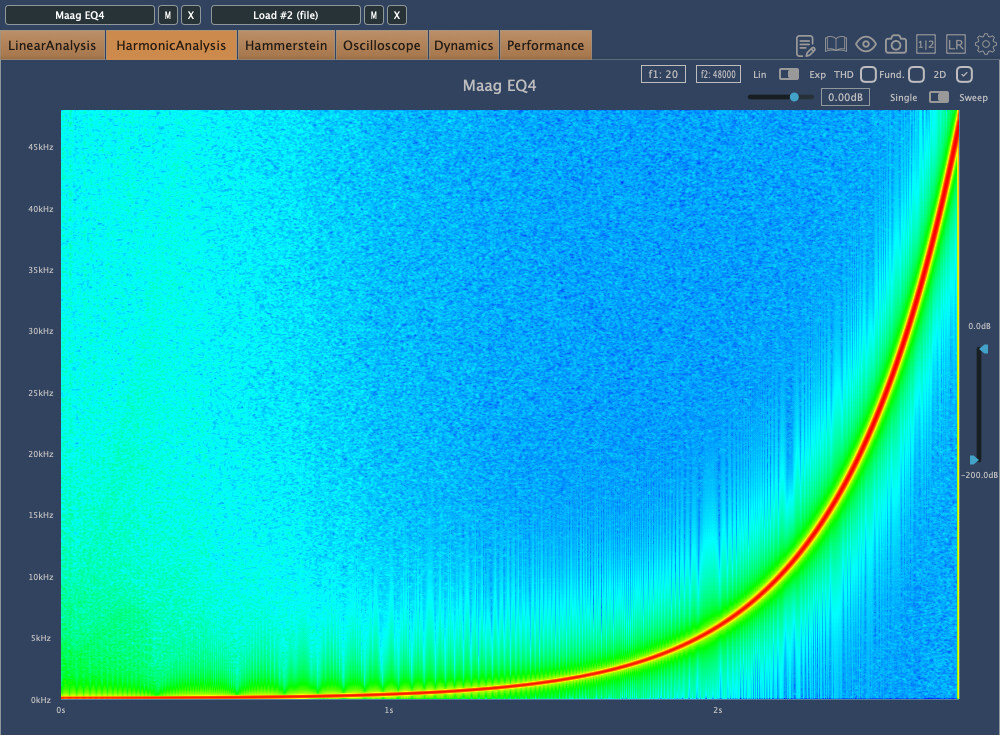Click the 2s time axis label
Screen dimensions: 1000x735
[717, 709]
